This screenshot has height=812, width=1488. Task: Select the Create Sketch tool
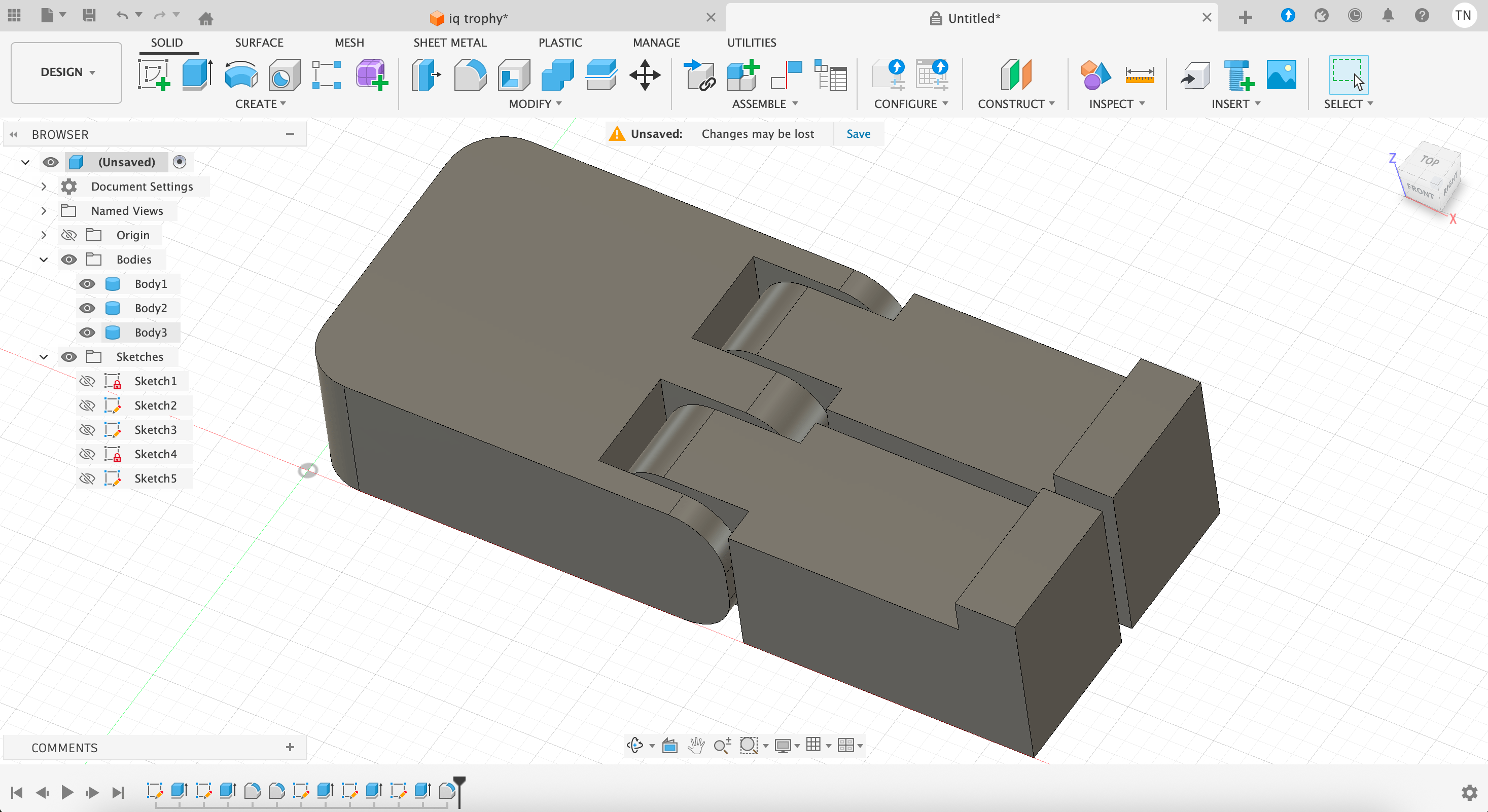pyautogui.click(x=153, y=75)
